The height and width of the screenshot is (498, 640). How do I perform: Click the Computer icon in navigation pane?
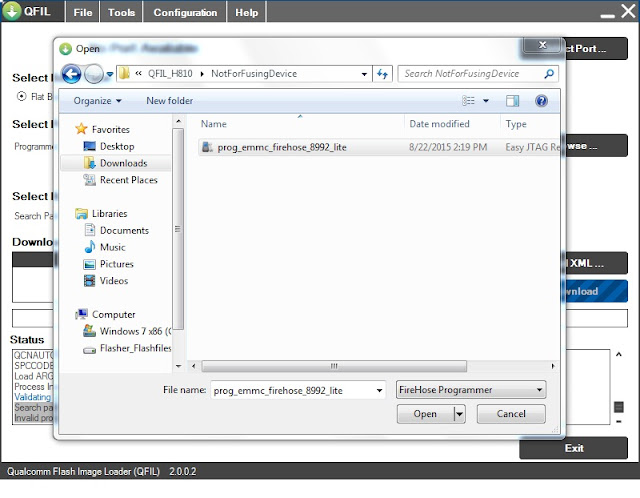tap(81, 314)
